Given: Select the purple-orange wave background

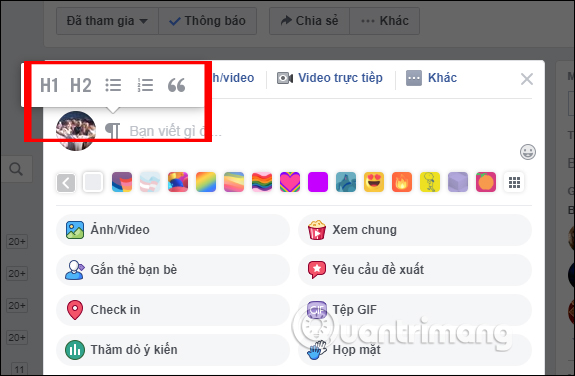Looking at the screenshot, I should tap(122, 182).
